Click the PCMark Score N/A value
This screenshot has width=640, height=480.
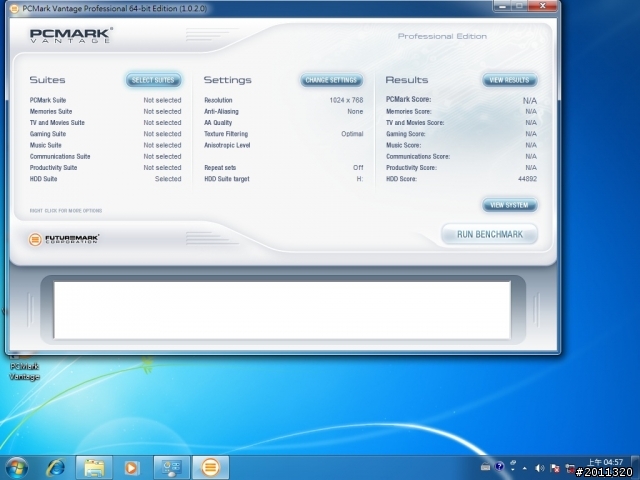(x=530, y=100)
